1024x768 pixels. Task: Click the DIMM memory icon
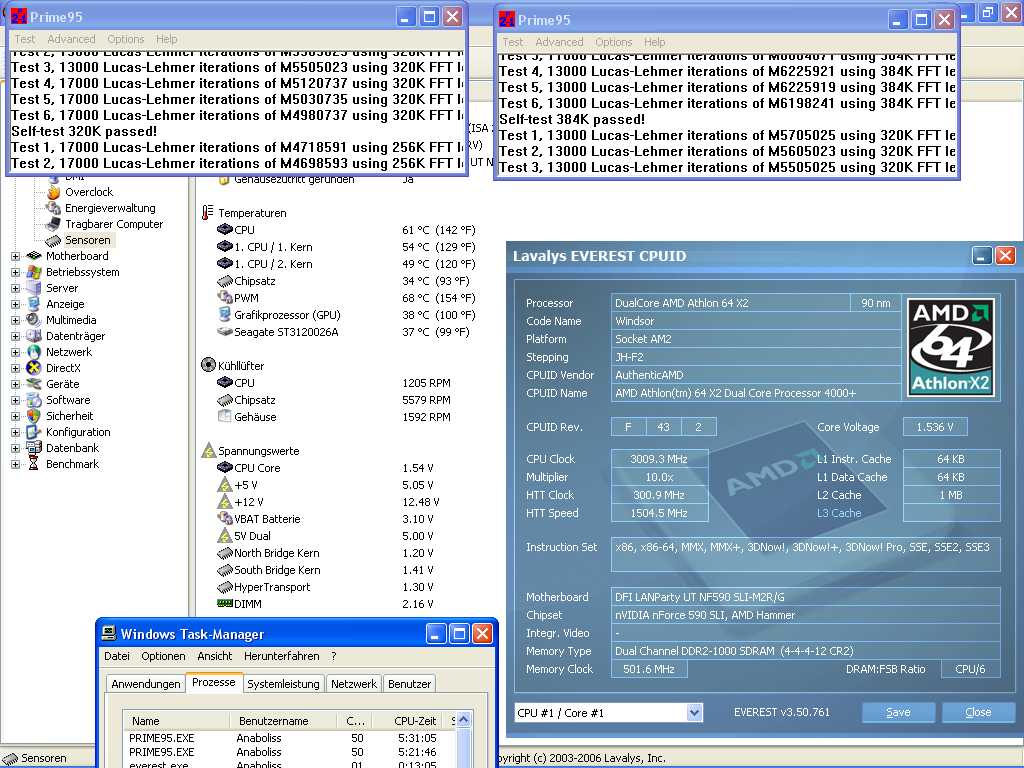(x=225, y=603)
